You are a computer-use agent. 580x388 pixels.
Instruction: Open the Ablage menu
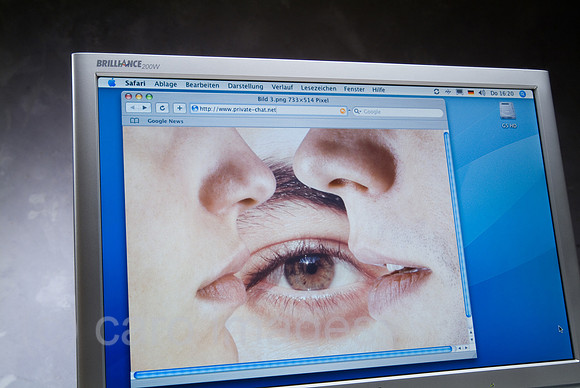166,84
